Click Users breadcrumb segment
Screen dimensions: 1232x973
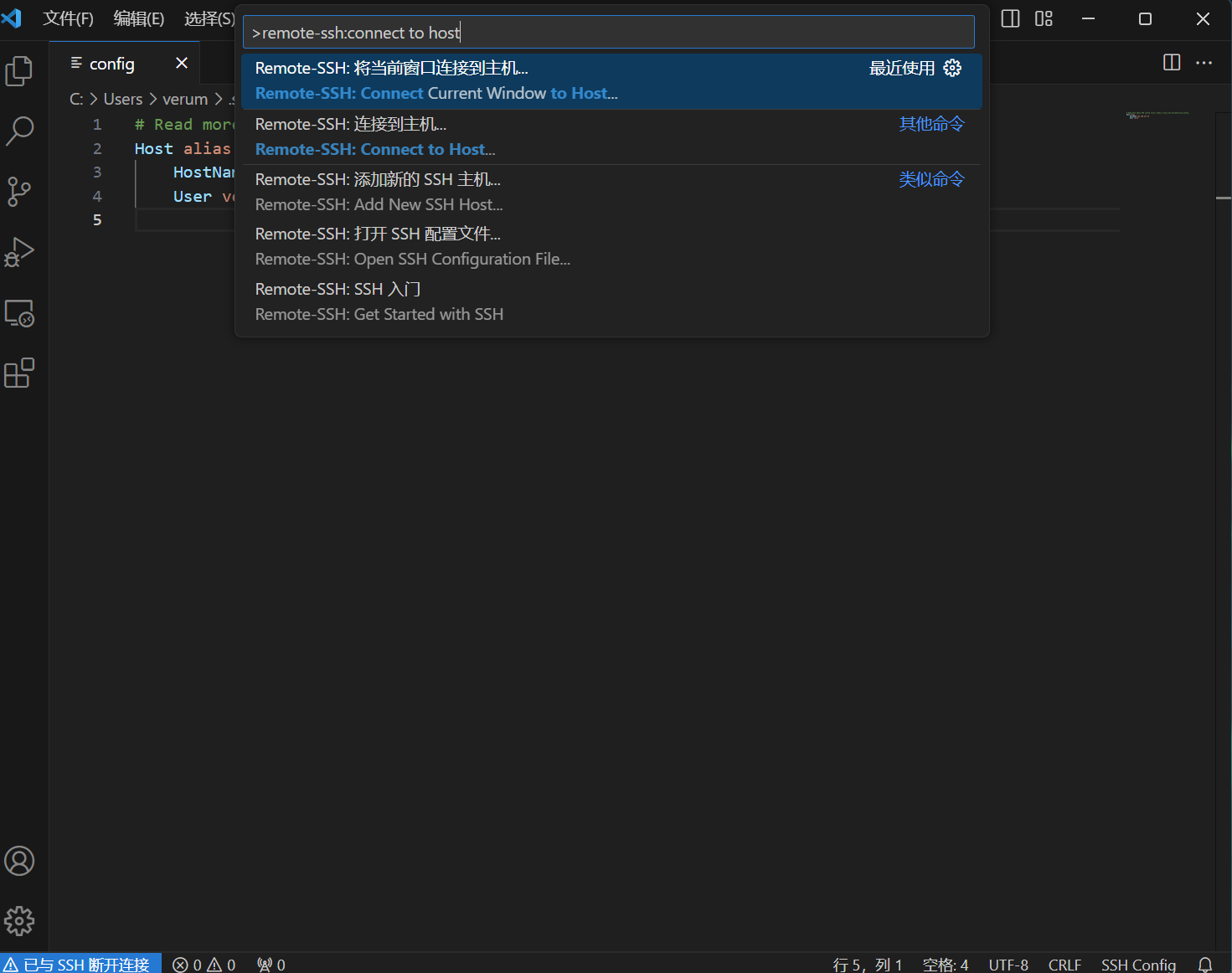pos(123,99)
